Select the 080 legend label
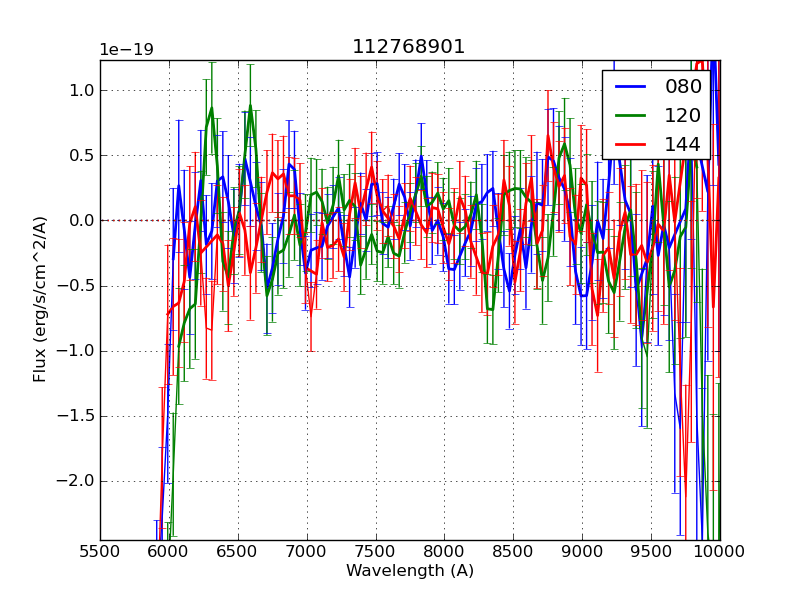 683,87
